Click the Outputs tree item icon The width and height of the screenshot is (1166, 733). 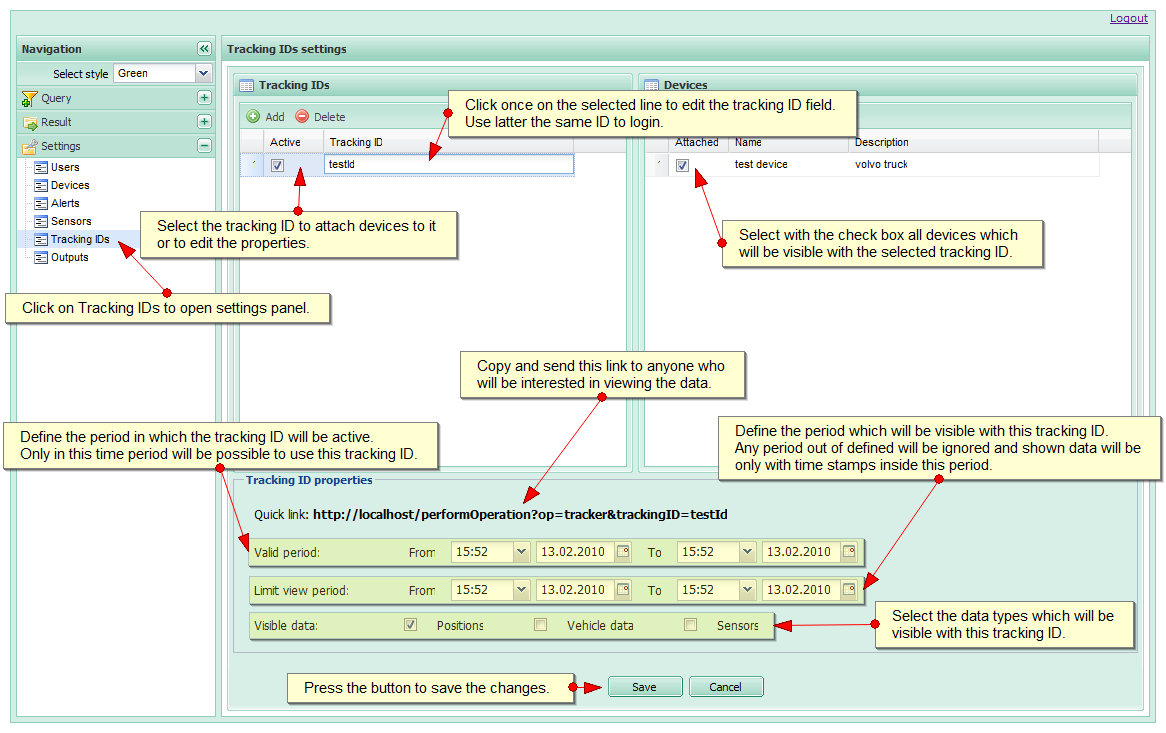pyautogui.click(x=41, y=258)
